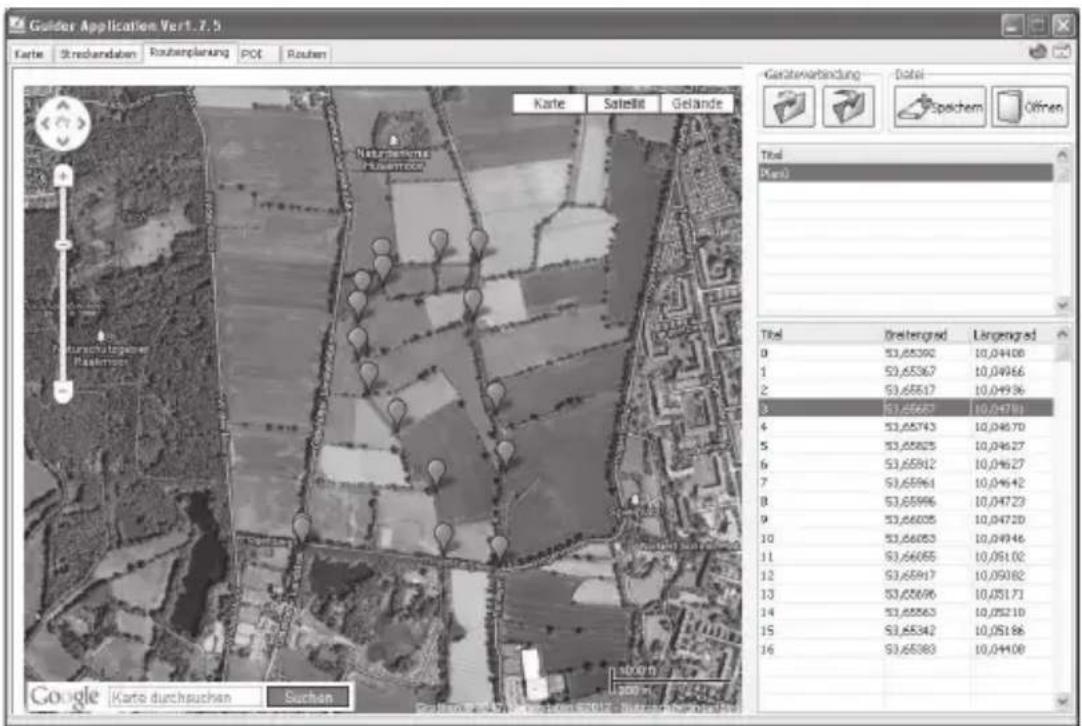Click the second Geräteverbindung device transfer icon
The width and height of the screenshot is (1082, 726).
pyautogui.click(x=848, y=107)
